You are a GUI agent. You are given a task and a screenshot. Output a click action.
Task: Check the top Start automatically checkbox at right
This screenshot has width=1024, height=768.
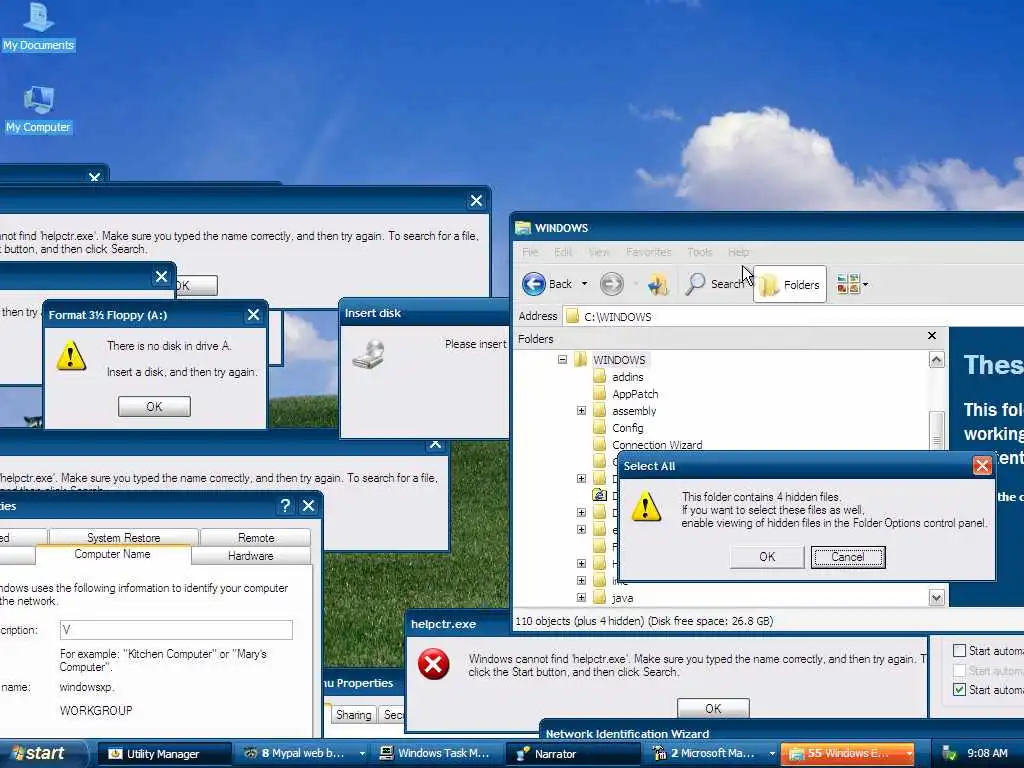(959, 650)
